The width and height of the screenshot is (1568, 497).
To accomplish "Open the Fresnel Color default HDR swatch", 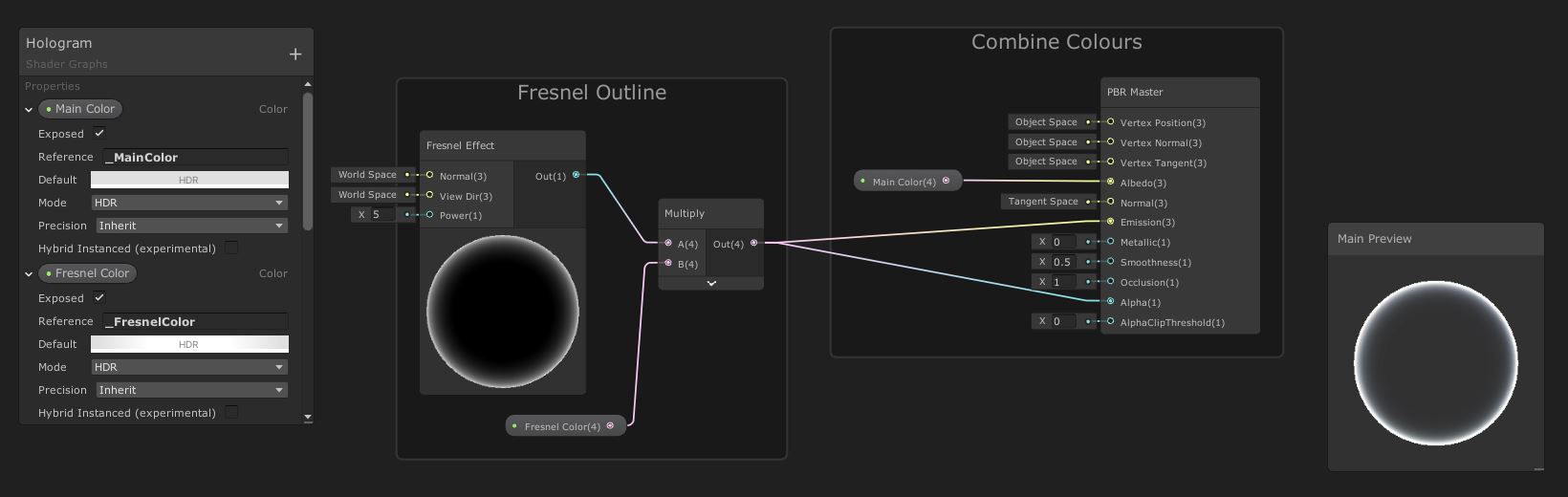I will (x=189, y=344).
